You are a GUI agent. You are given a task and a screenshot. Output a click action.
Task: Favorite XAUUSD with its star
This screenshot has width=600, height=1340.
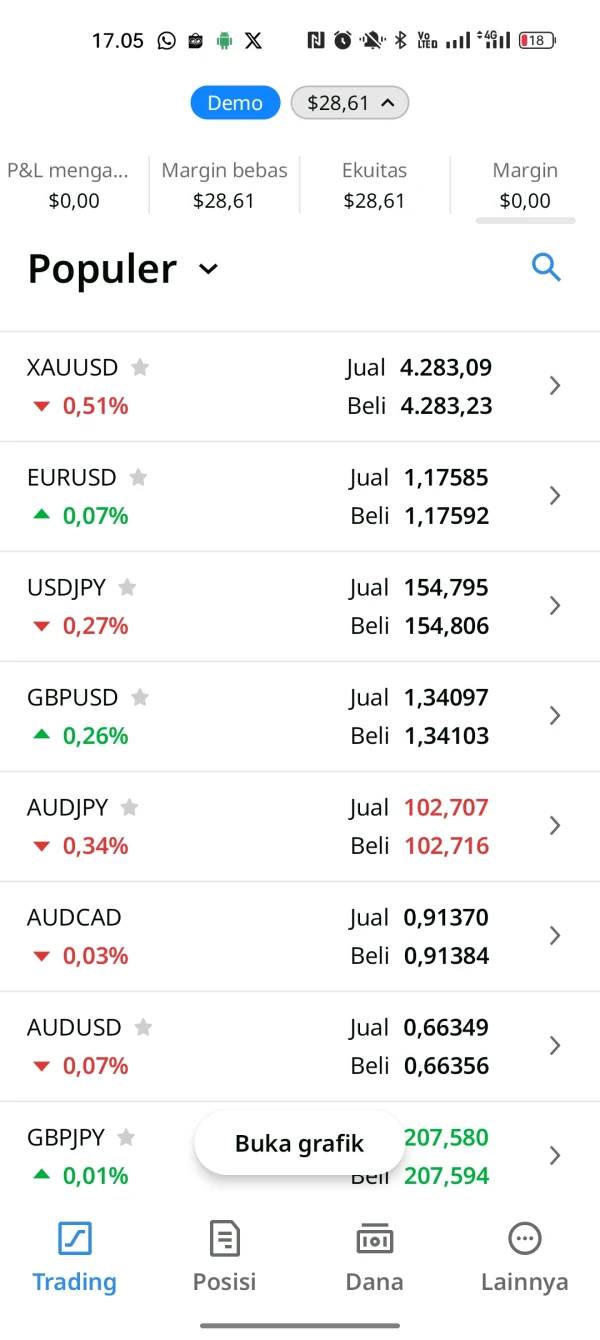point(140,368)
